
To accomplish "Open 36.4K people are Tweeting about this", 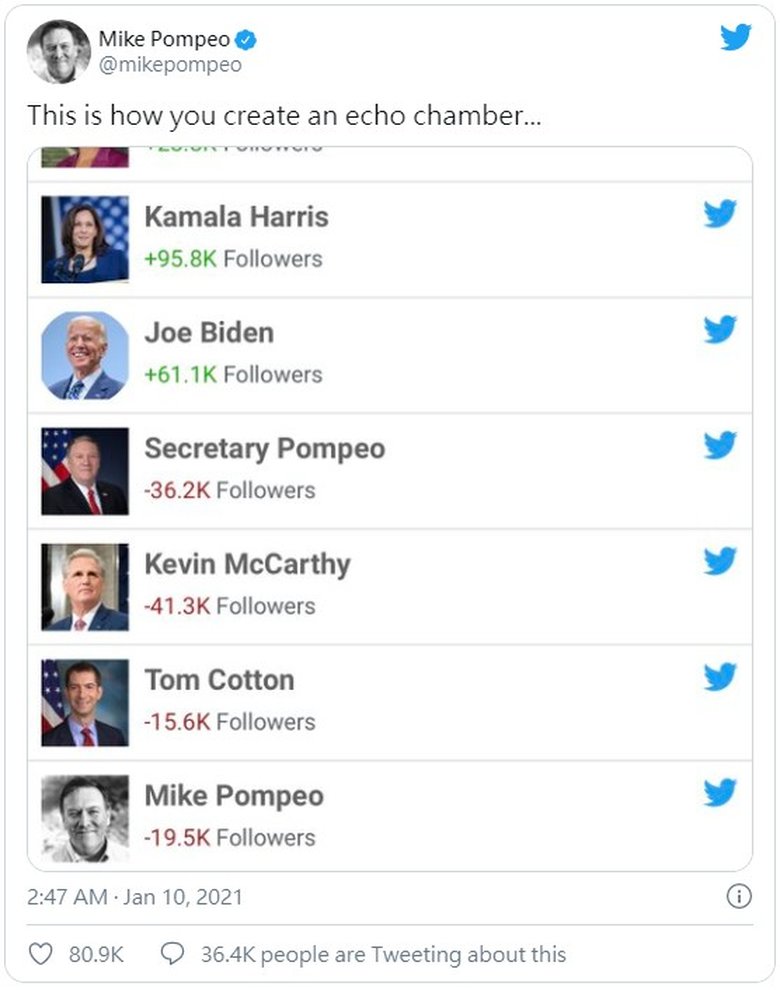I will coord(383,954).
